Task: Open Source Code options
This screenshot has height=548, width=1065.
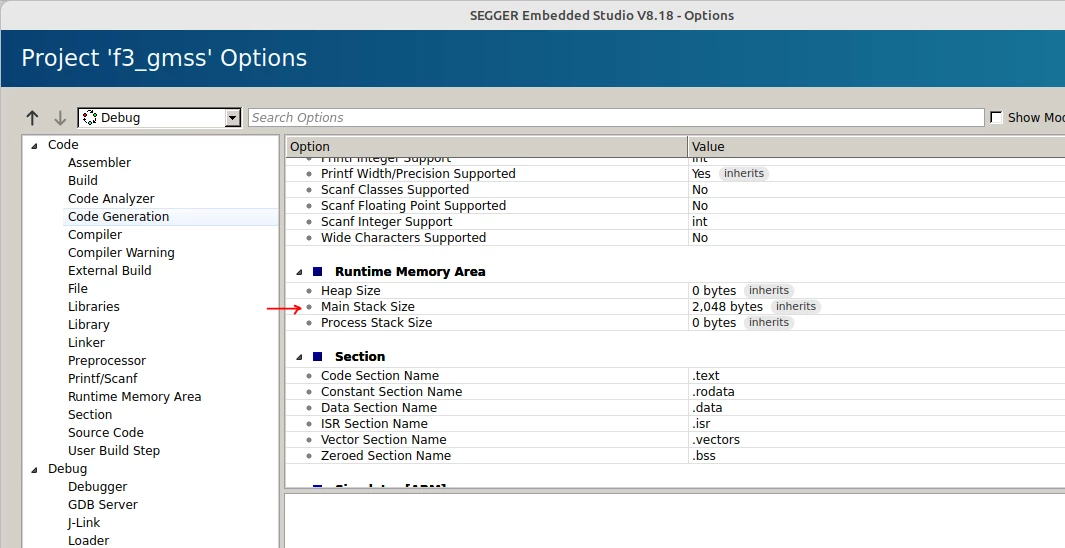Action: click(x=105, y=433)
